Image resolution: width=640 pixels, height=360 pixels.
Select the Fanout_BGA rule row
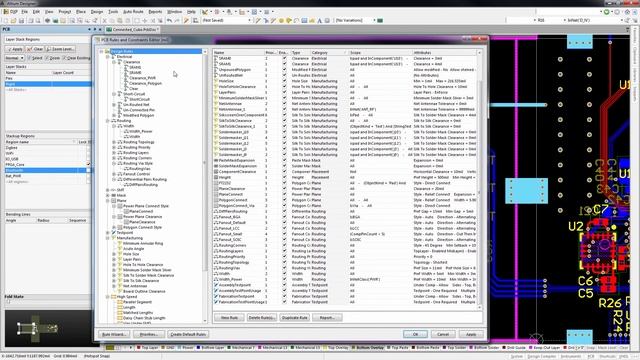coord(345,217)
